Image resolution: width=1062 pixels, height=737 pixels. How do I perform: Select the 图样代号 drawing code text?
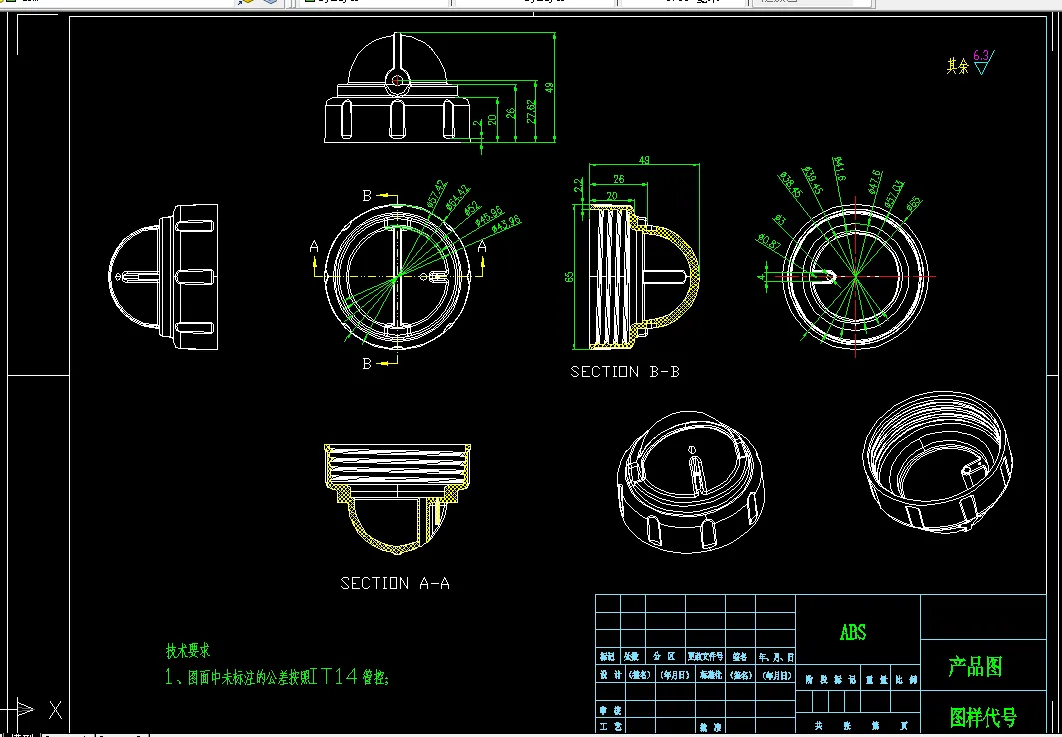[x=983, y=717]
